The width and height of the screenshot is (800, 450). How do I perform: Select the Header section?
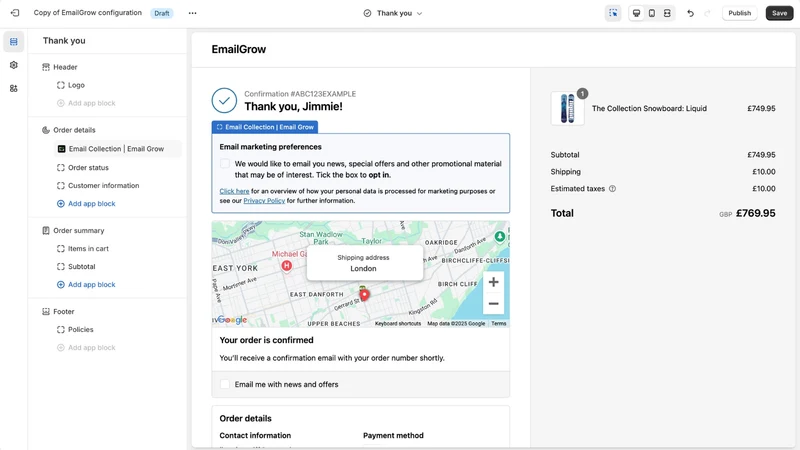[x=65, y=67]
